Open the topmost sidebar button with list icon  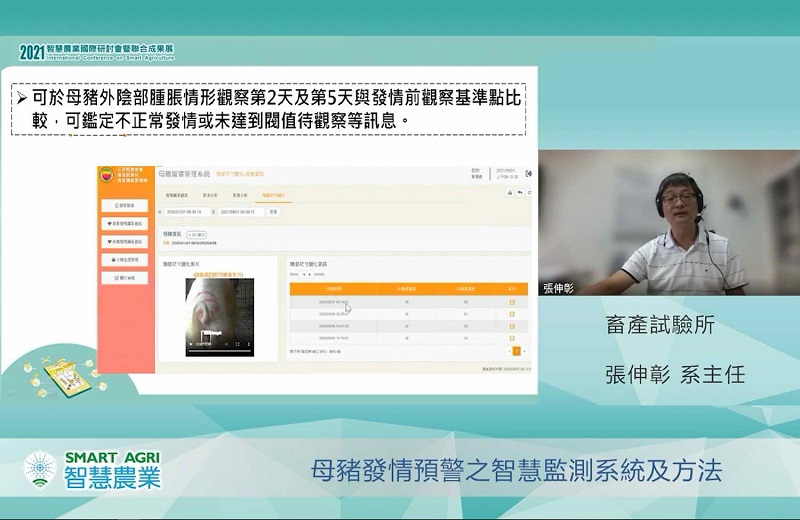125,206
